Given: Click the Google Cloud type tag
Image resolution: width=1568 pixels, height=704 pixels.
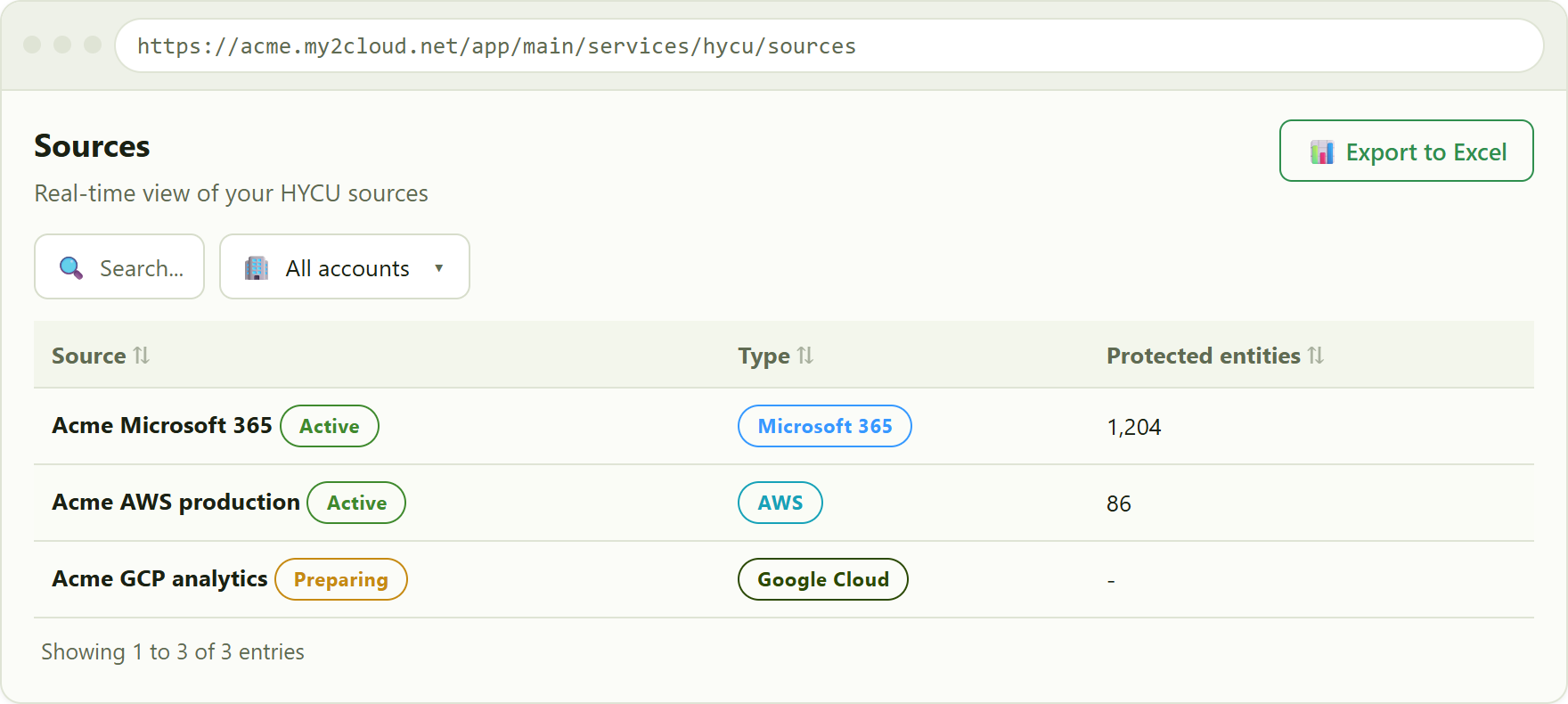Looking at the screenshot, I should [823, 579].
